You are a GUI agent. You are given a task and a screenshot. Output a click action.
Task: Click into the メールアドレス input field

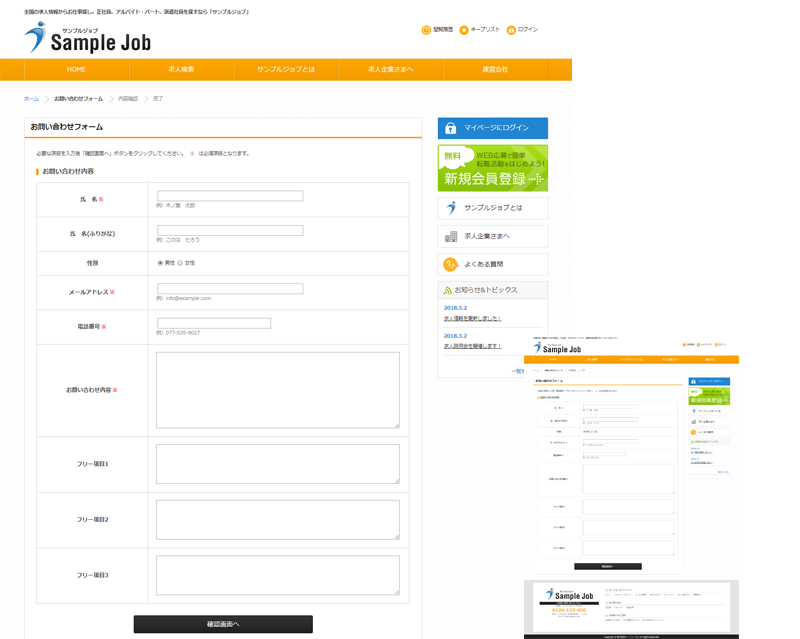point(230,289)
